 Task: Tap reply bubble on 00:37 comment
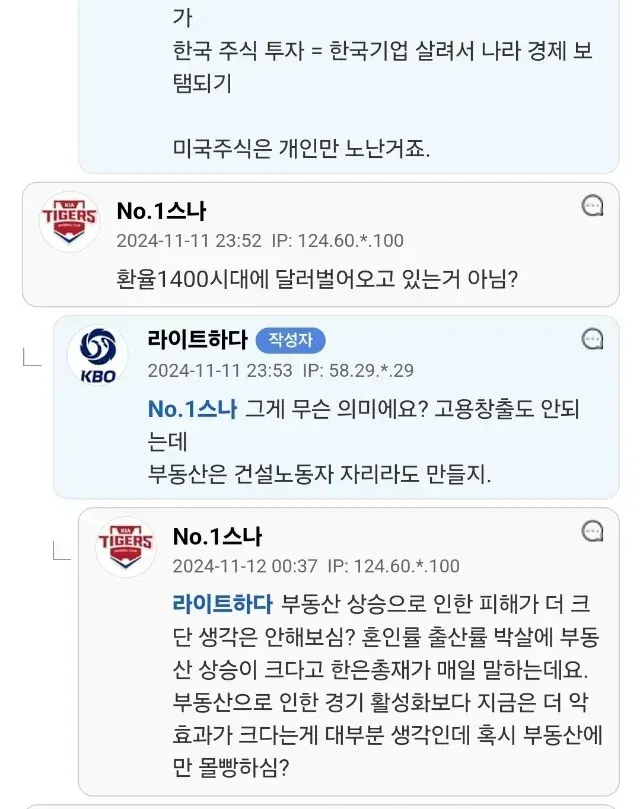click(593, 531)
